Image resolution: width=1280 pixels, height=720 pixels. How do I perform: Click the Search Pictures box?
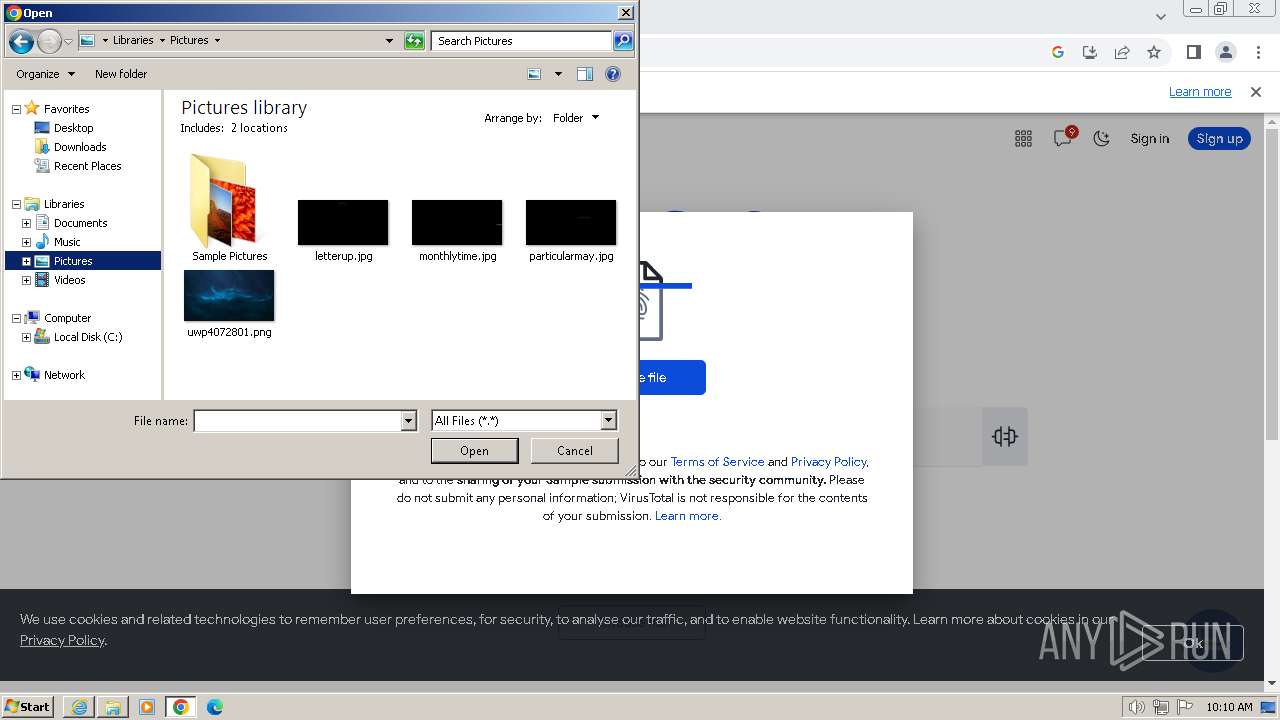pyautogui.click(x=522, y=41)
